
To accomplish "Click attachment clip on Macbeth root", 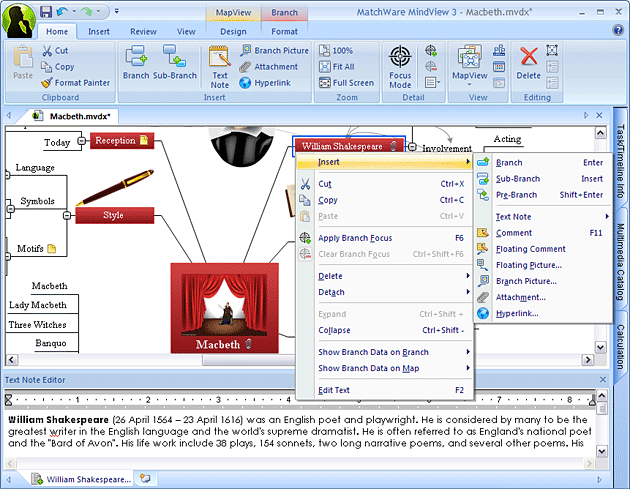I will tap(248, 344).
